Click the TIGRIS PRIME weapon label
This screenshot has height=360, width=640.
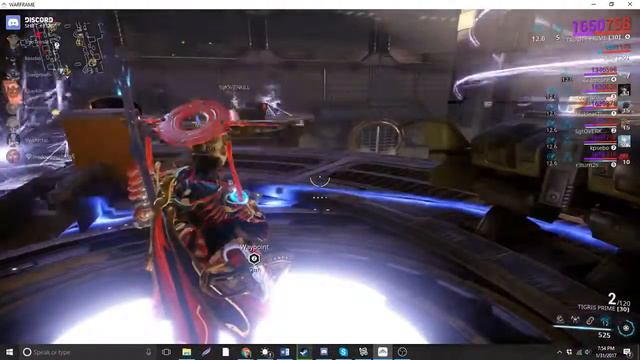[x=603, y=308]
